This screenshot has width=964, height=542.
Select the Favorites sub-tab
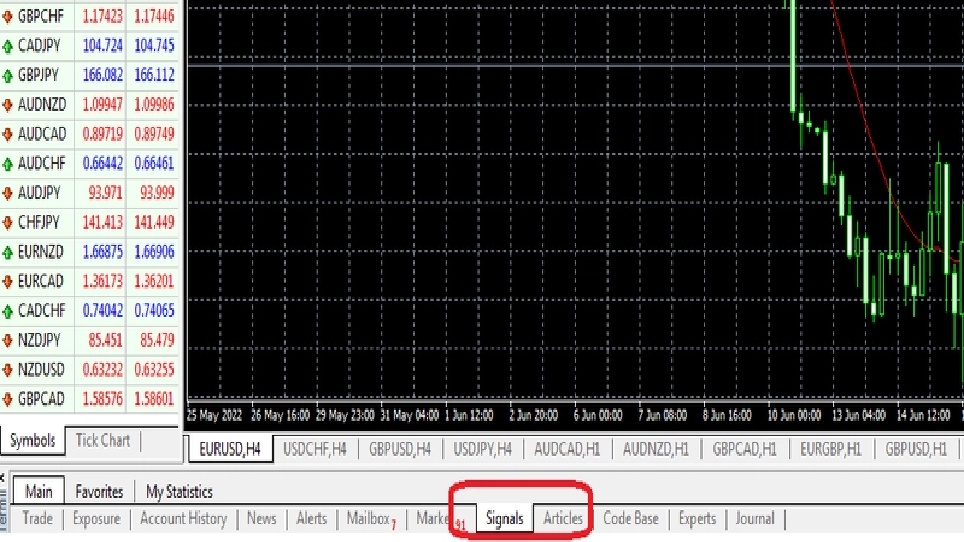(x=99, y=492)
